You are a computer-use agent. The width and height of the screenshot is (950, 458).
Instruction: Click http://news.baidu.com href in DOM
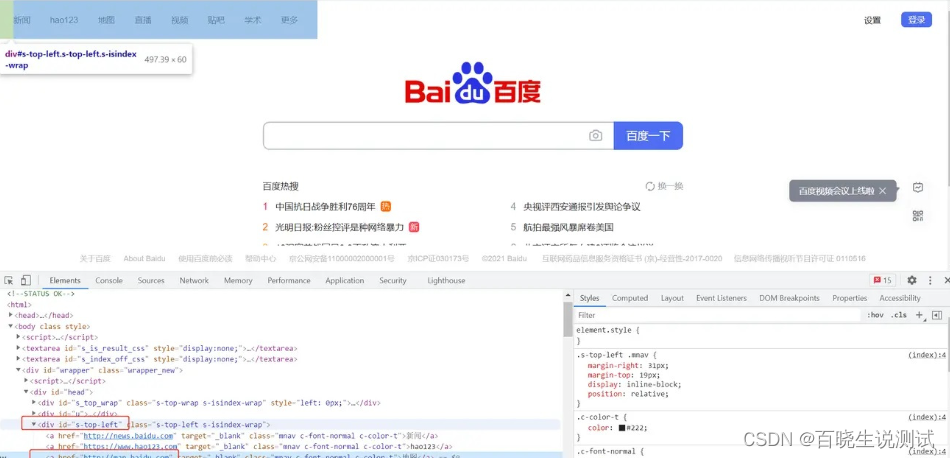tap(129, 436)
